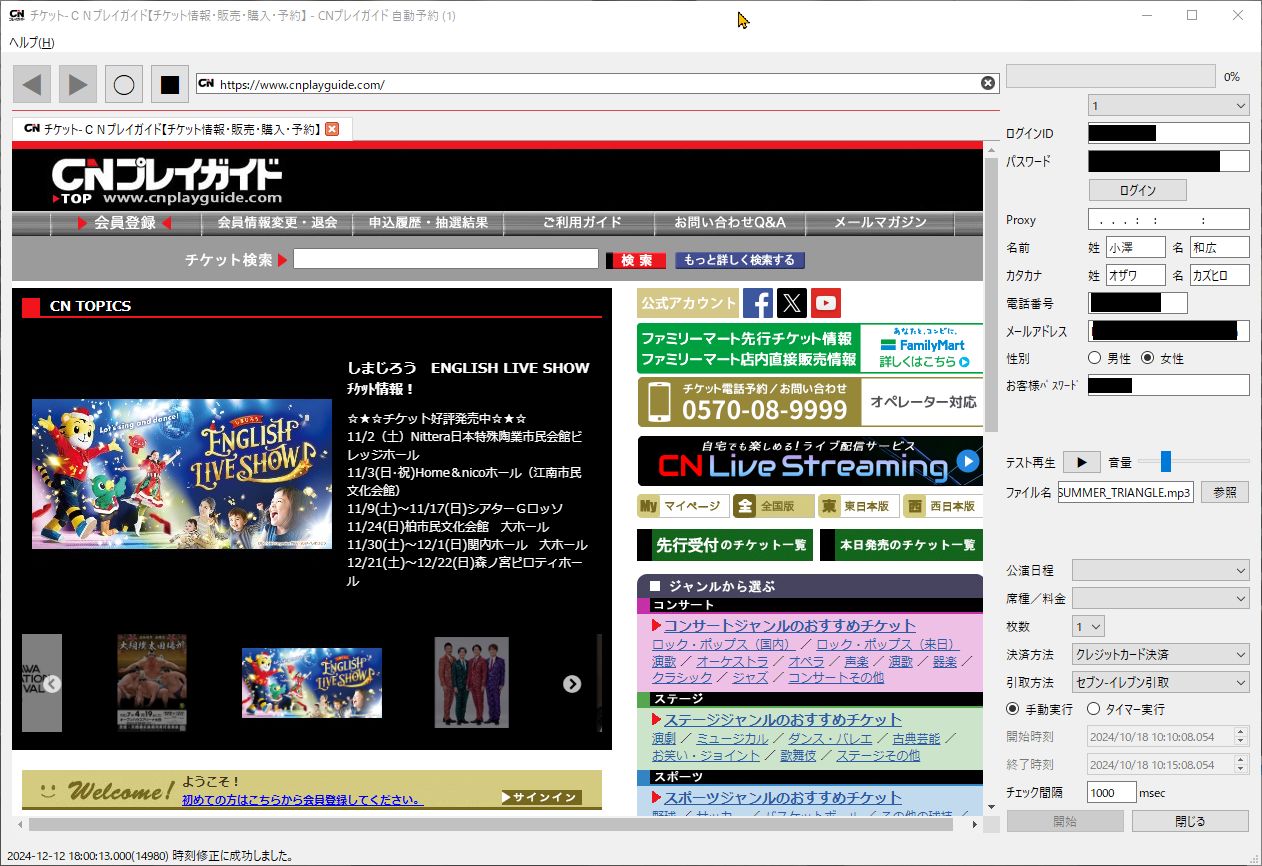This screenshot has width=1262, height=866.
Task: Adjust the 音量 volume slider
Action: click(1165, 461)
